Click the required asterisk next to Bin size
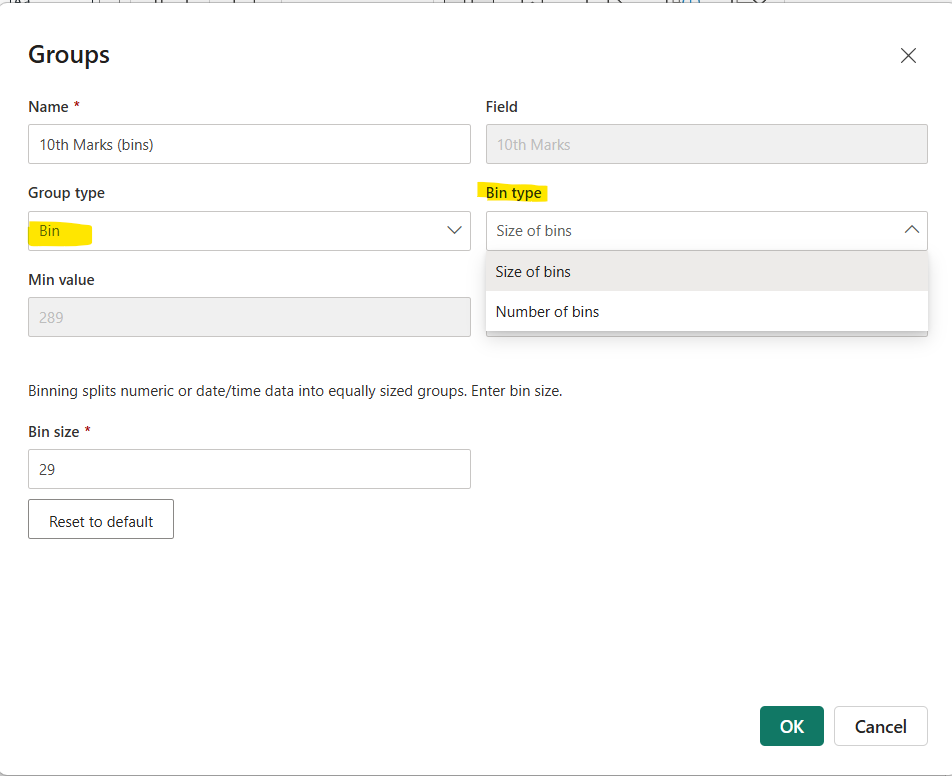 (88, 431)
